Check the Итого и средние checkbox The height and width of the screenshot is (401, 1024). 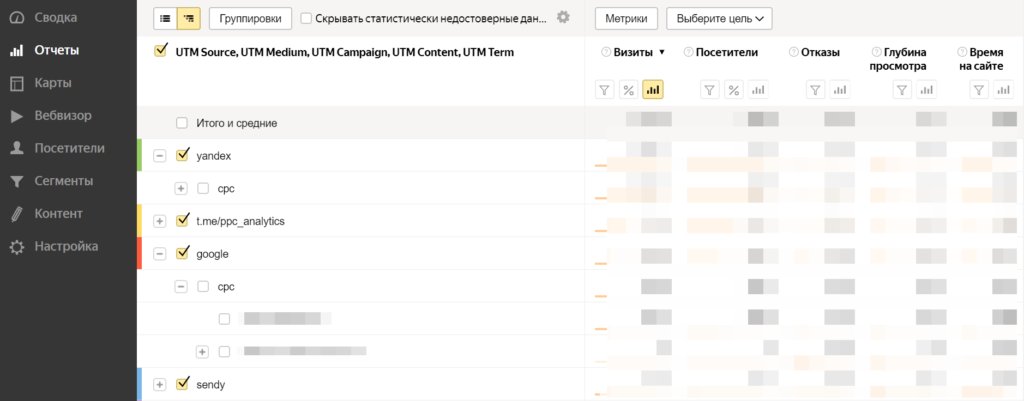[182, 123]
